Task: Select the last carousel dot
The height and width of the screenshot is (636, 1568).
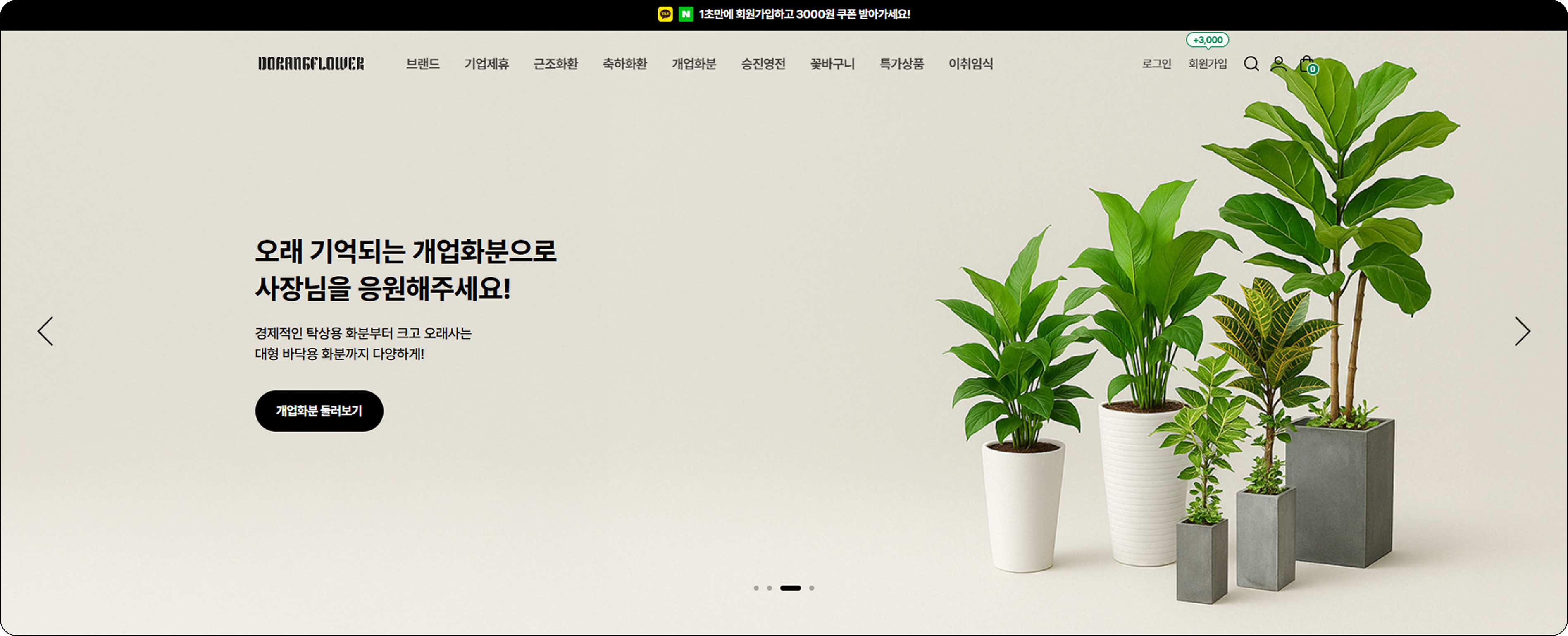Action: pyautogui.click(x=811, y=588)
